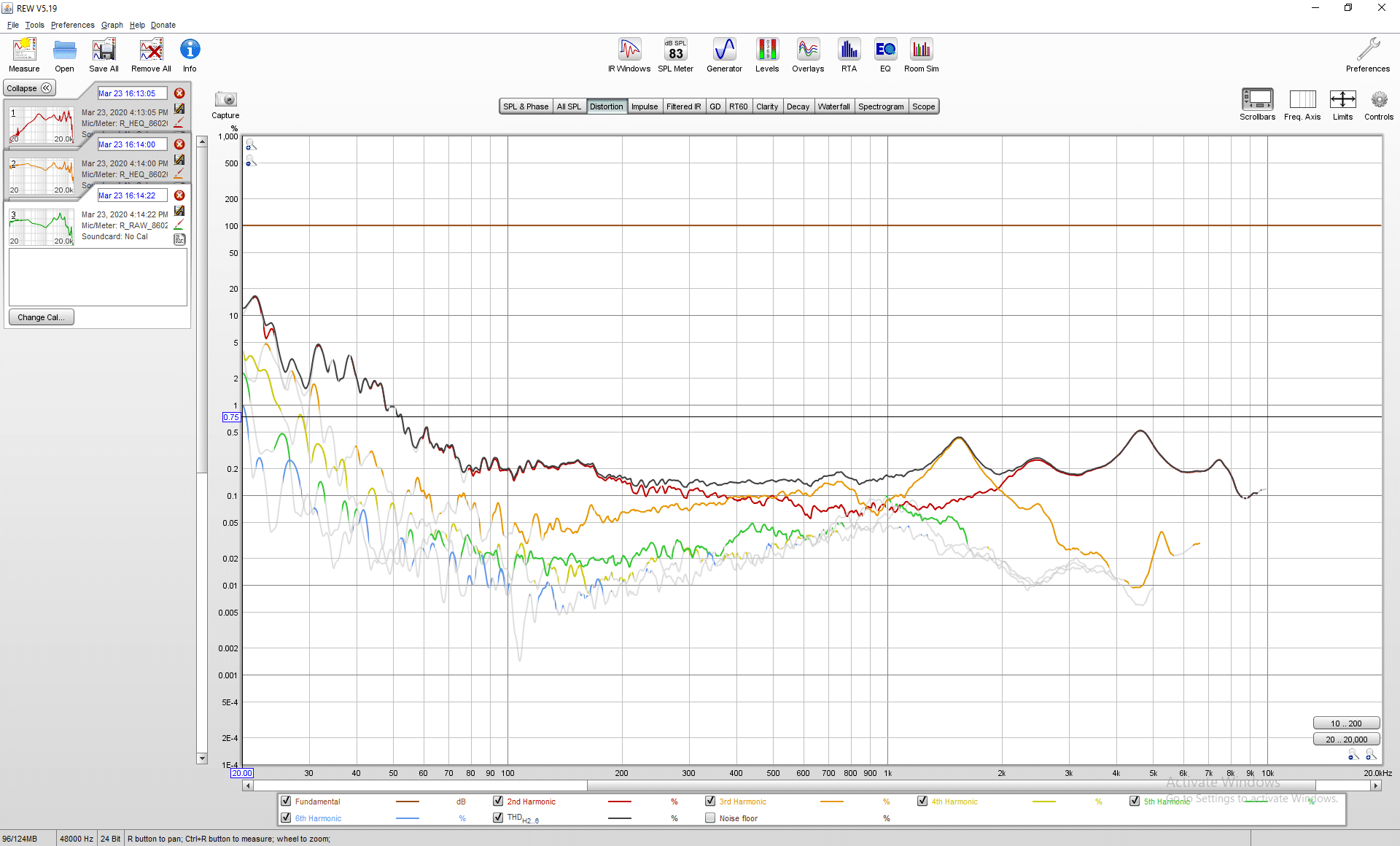Switch to the Impulse tab
This screenshot has width=1400, height=846.
[x=645, y=106]
